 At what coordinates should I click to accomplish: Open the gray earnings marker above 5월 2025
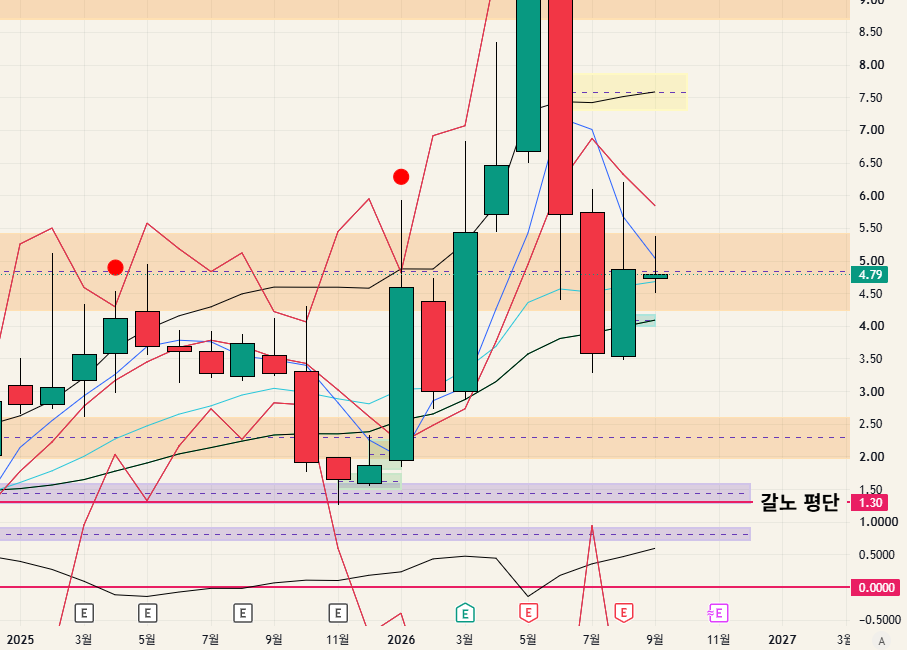point(148,613)
